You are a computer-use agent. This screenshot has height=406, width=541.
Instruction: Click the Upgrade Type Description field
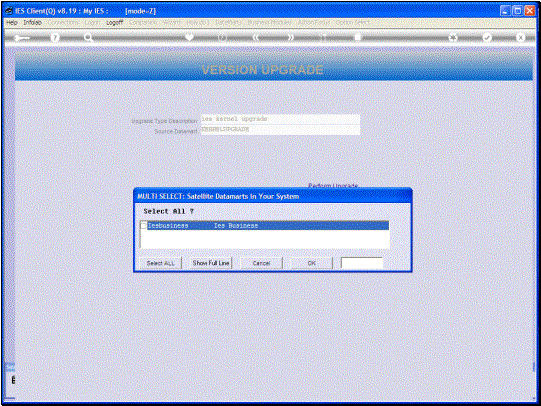coord(280,119)
